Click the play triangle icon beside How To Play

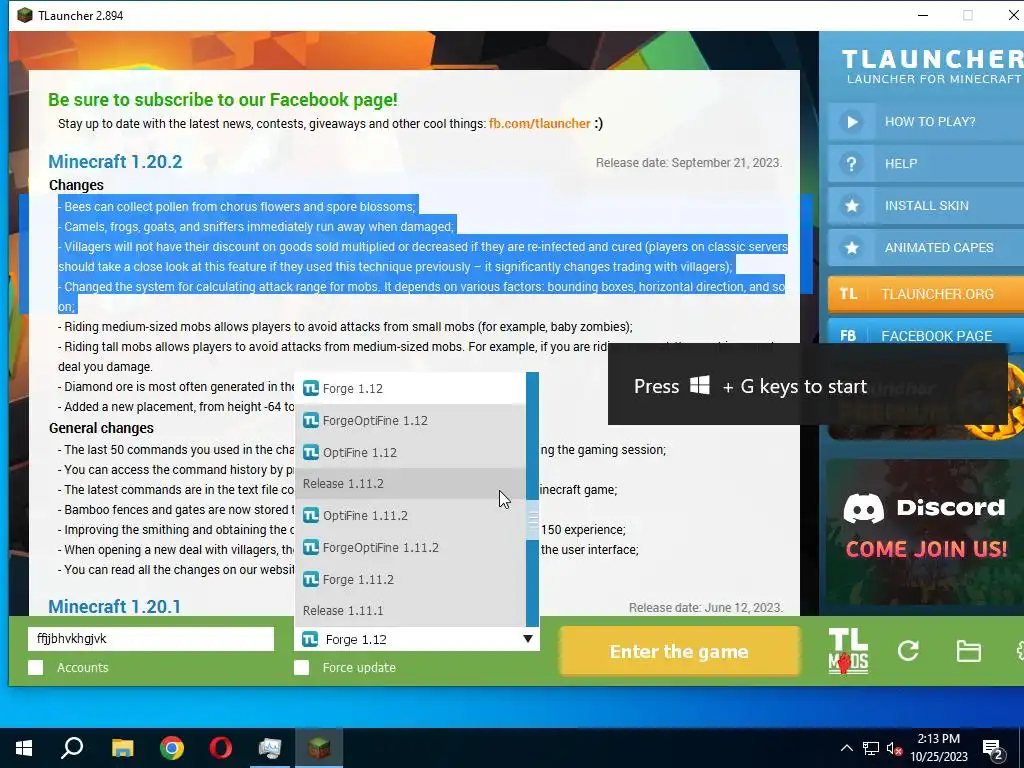coord(852,121)
